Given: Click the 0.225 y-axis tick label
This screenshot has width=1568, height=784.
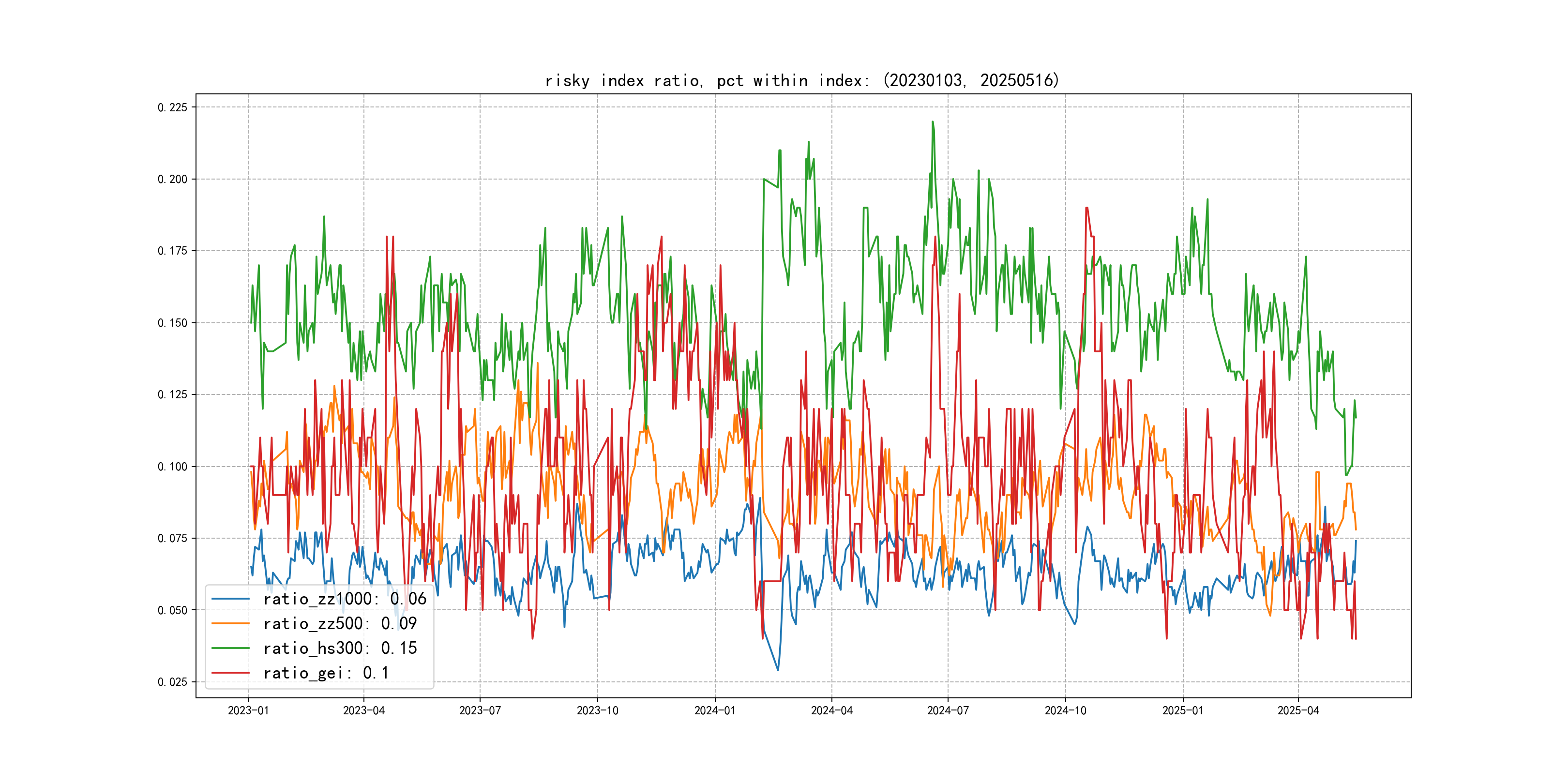Looking at the screenshot, I should coord(172,108).
